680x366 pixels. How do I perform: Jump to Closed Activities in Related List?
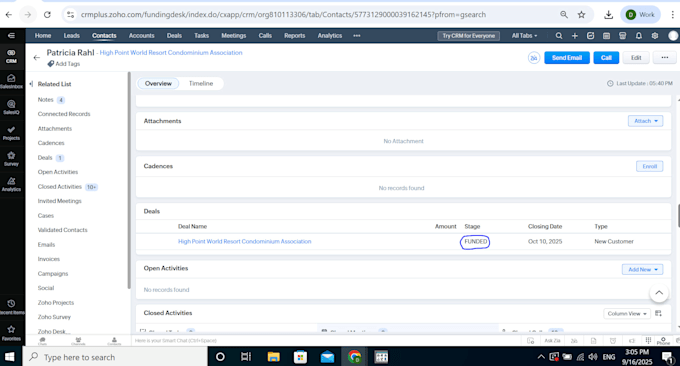click(59, 186)
